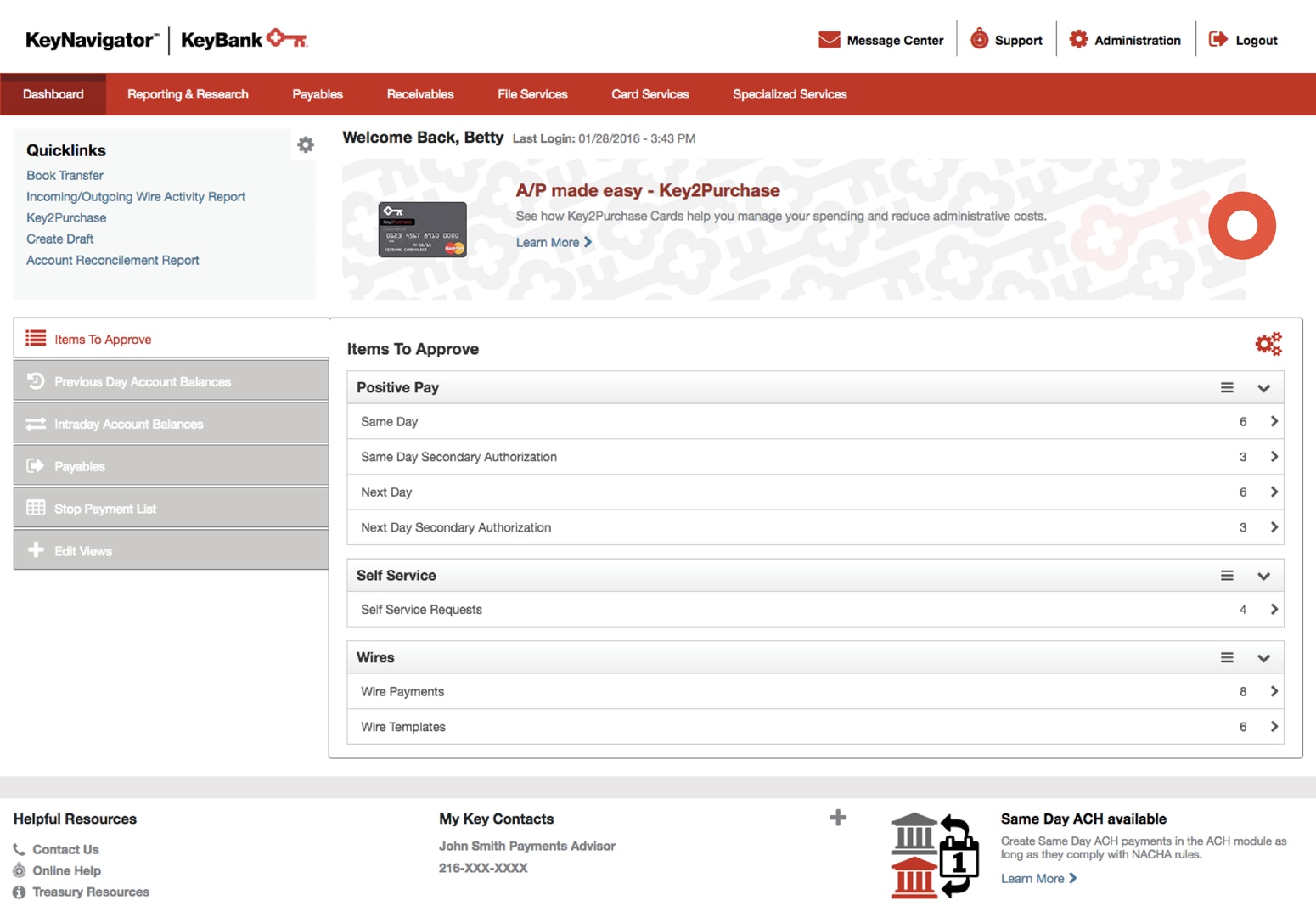Click Edit Views in the sidebar

click(x=172, y=550)
